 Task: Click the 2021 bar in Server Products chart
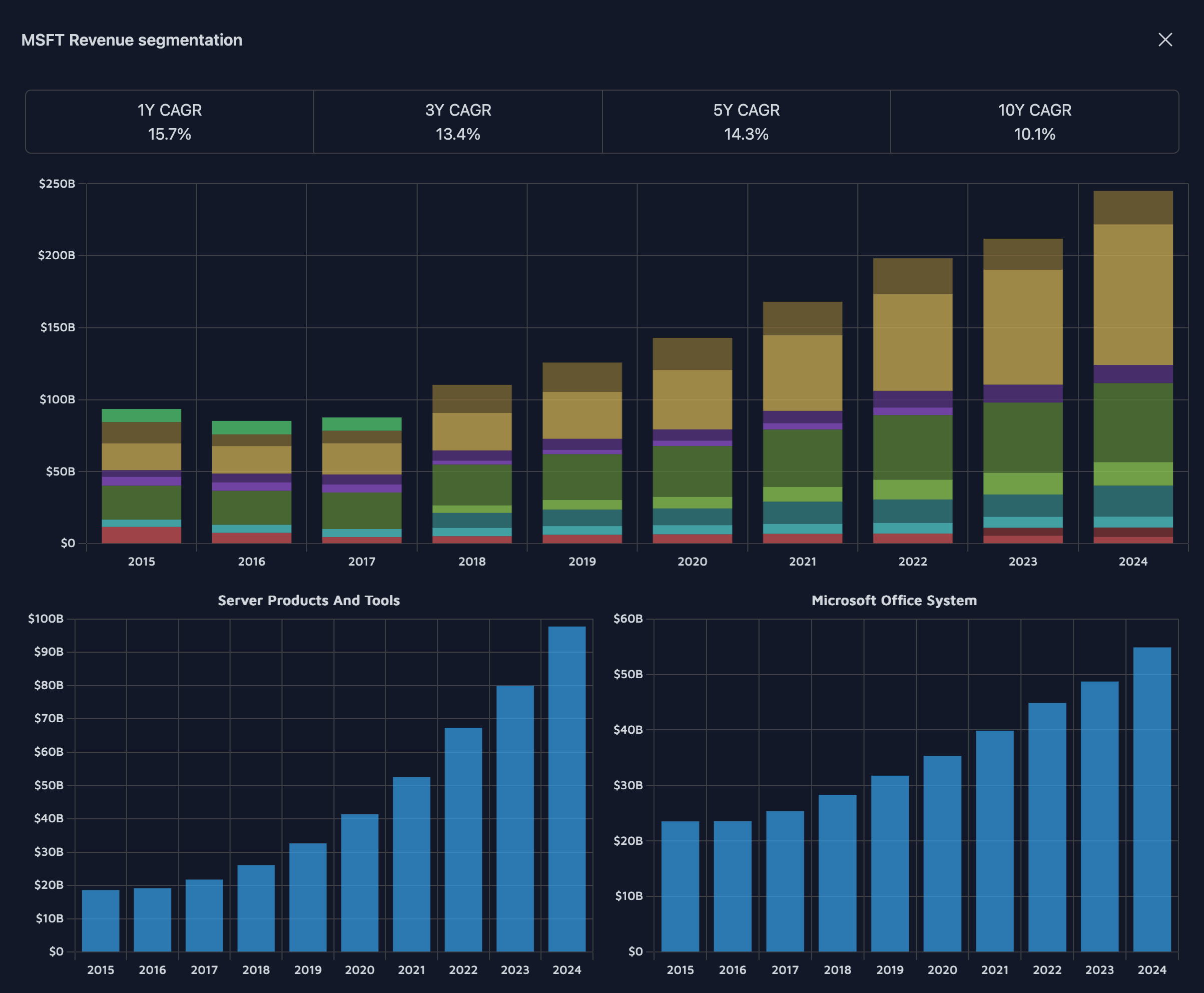[x=411, y=864]
